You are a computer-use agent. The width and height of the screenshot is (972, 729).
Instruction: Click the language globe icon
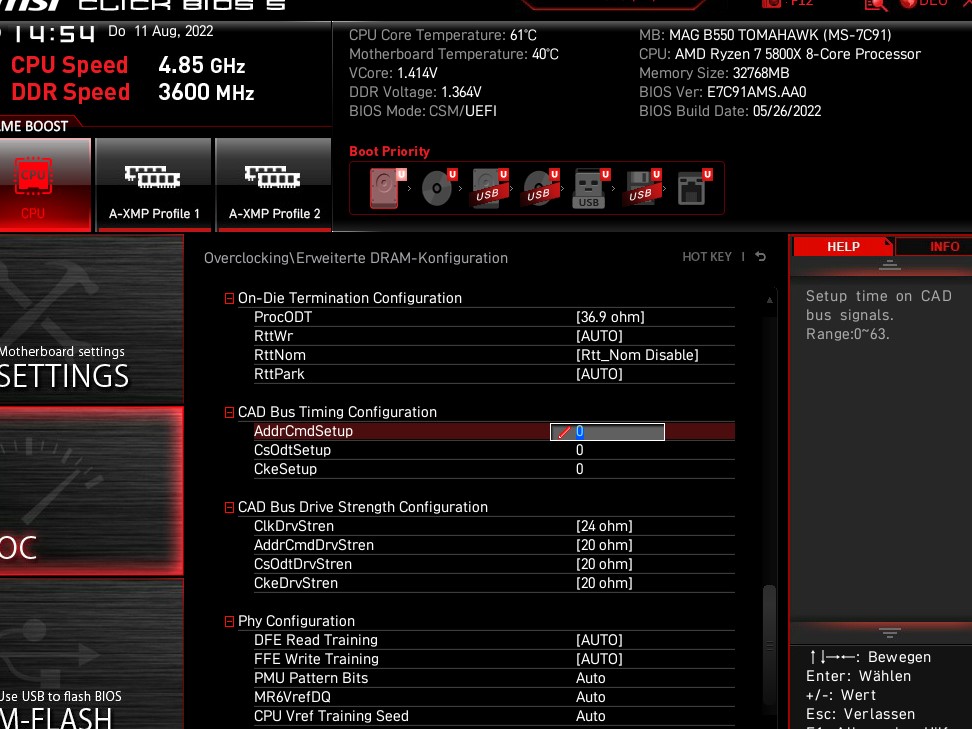point(908,4)
